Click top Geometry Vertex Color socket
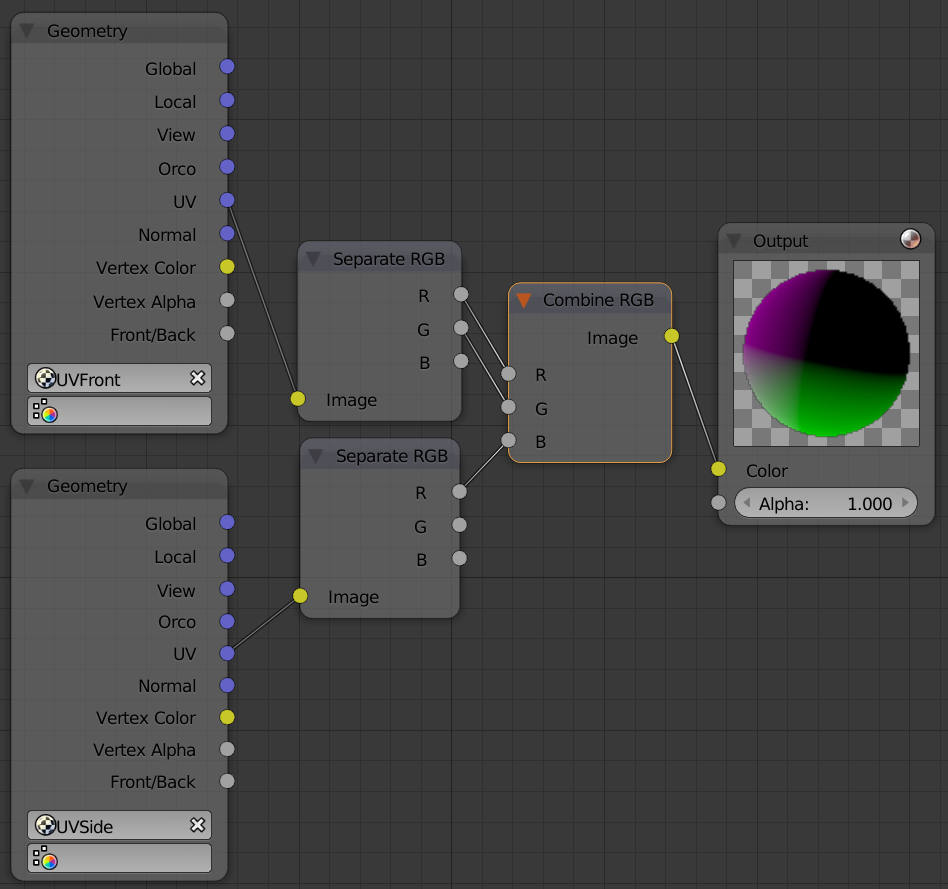948x889 pixels. pyautogui.click(x=227, y=266)
